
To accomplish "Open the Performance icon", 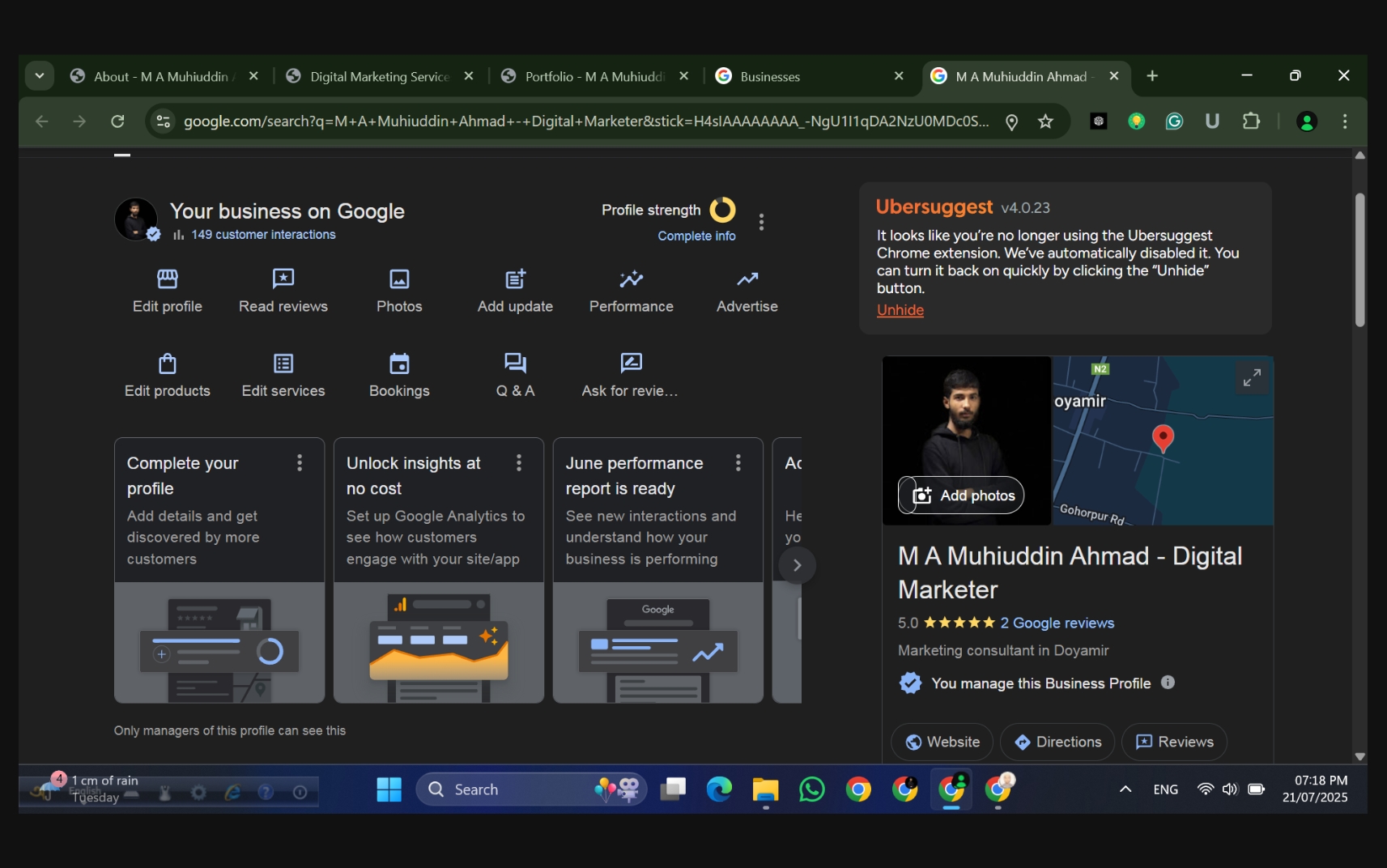I will [632, 279].
